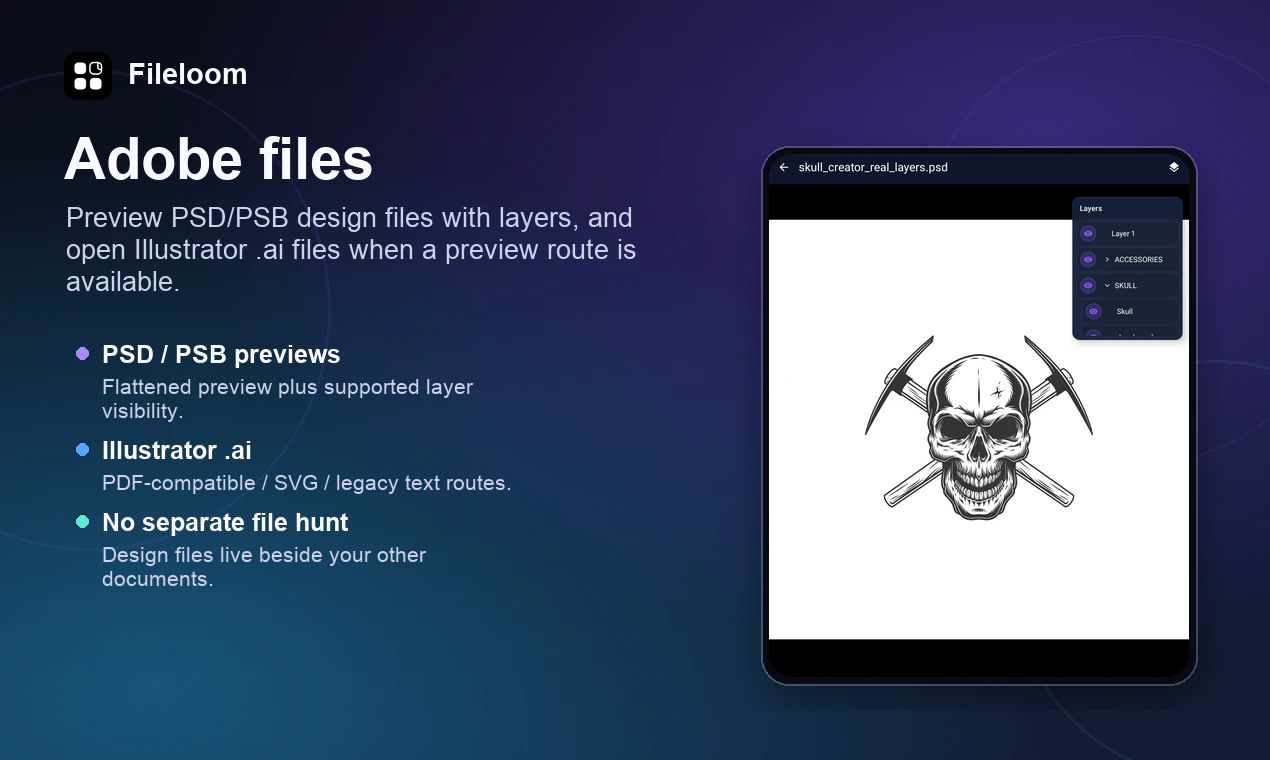Screen dimensions: 1270x760
Task: Click the skull artwork preview
Action: (978, 428)
